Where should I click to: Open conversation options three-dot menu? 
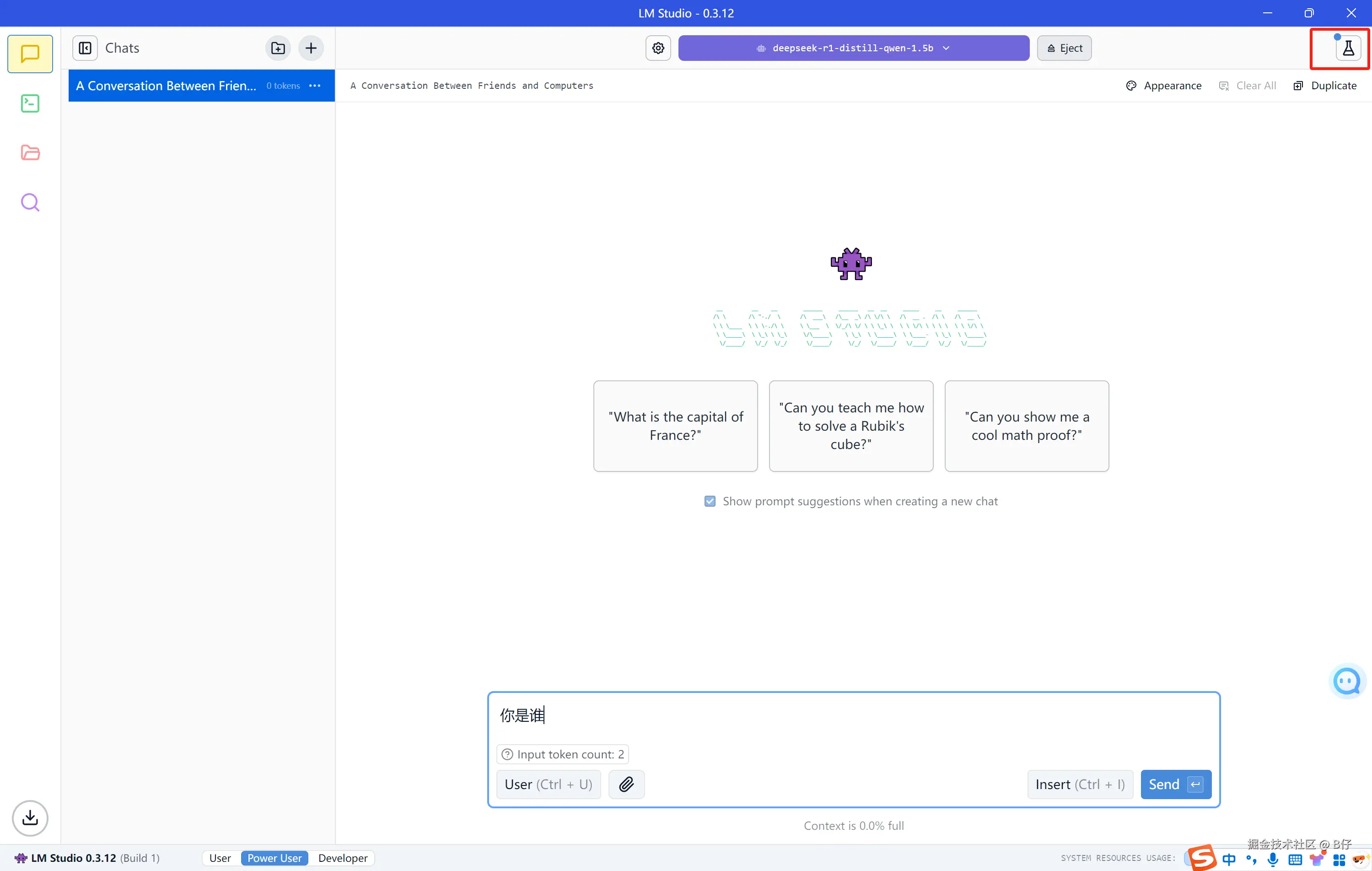(x=315, y=86)
